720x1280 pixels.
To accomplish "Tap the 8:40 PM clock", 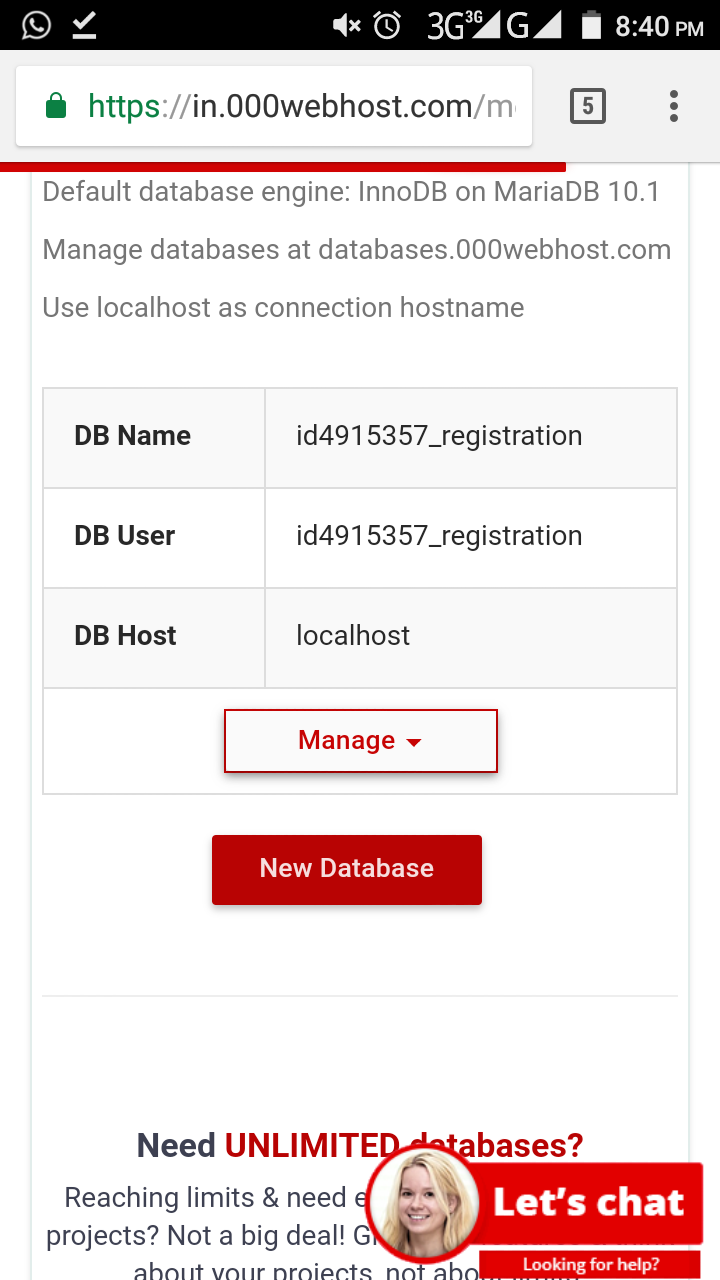I will point(659,27).
